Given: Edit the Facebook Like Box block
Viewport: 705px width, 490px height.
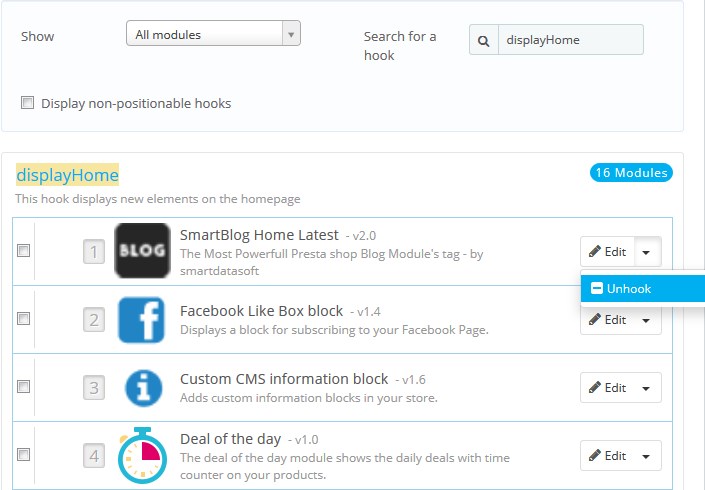Looking at the screenshot, I should (x=608, y=320).
